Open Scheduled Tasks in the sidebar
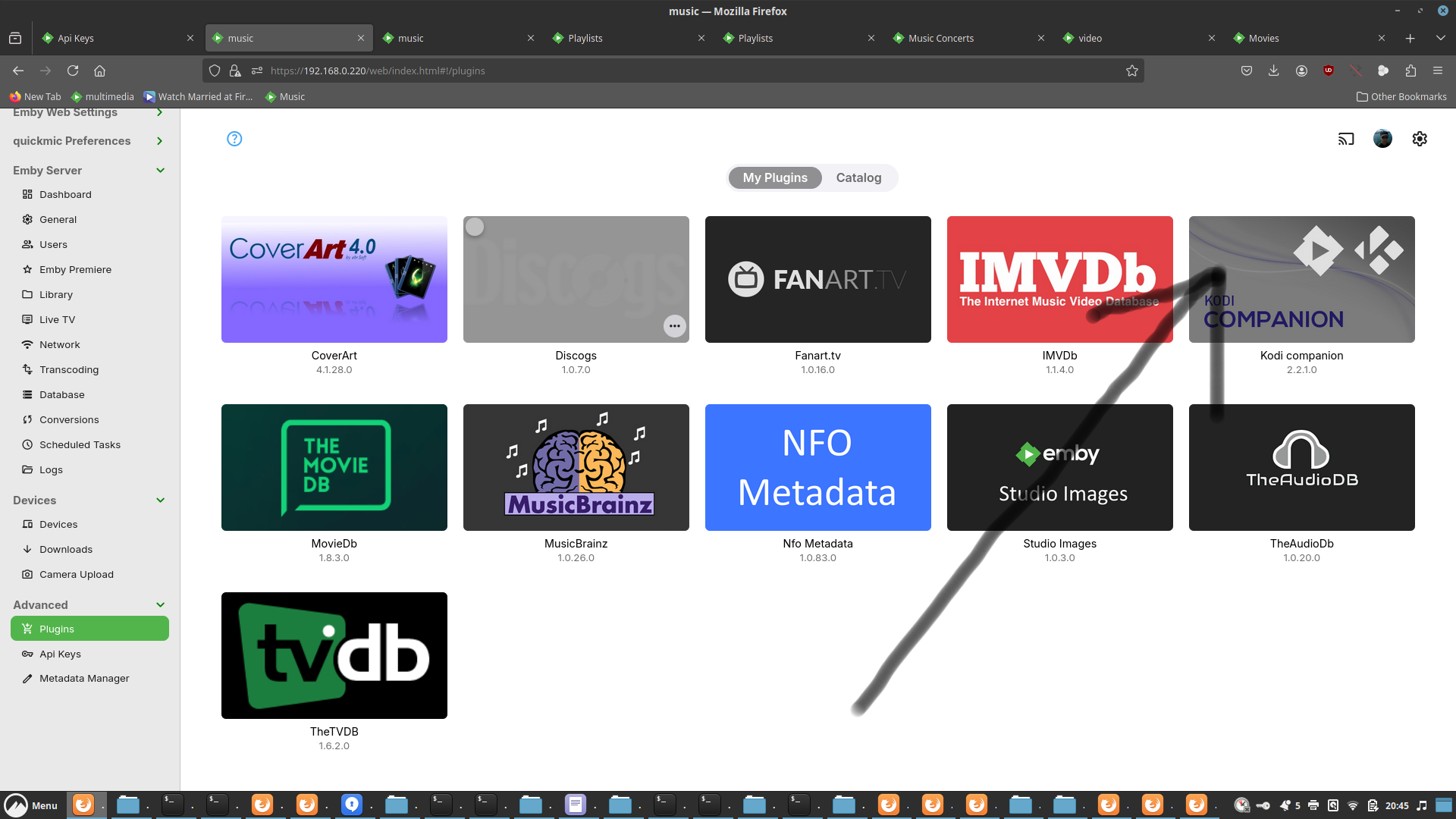Image resolution: width=1456 pixels, height=819 pixels. pos(80,444)
